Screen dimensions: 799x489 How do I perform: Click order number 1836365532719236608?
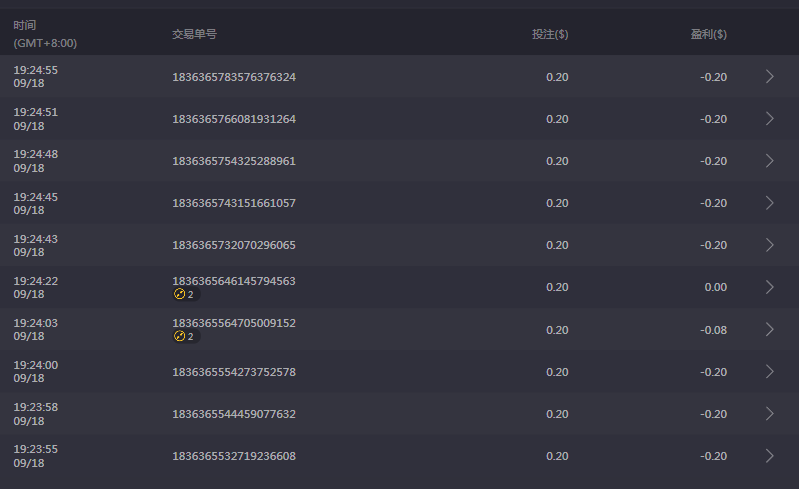click(234, 456)
